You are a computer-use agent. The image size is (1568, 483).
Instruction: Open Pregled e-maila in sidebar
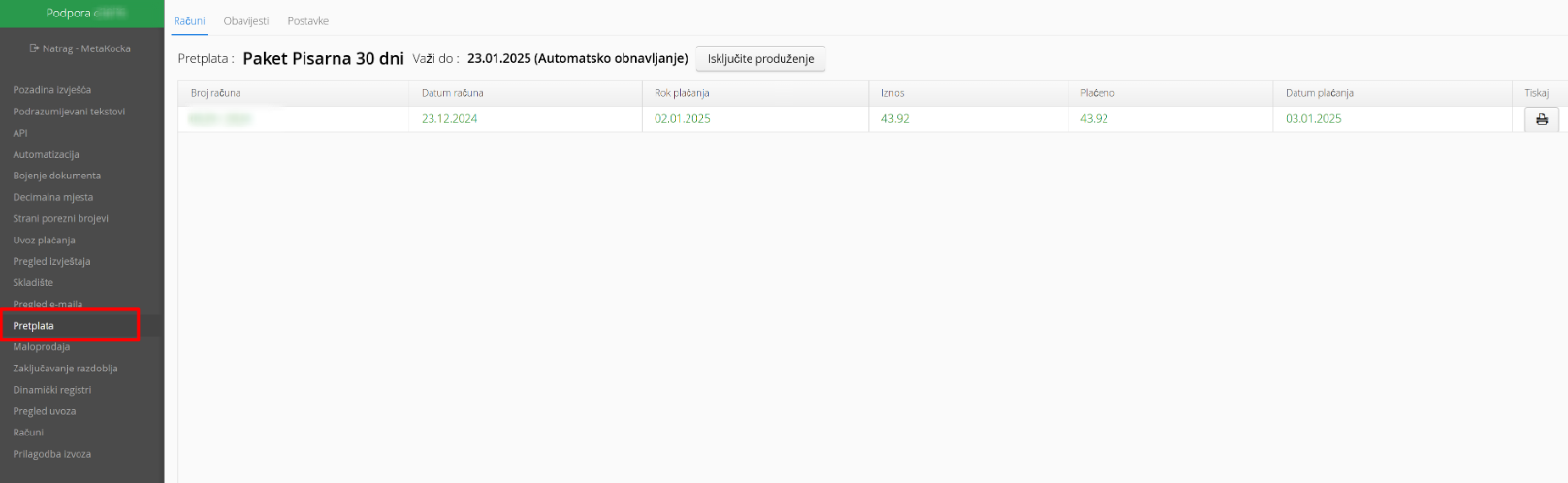(48, 304)
